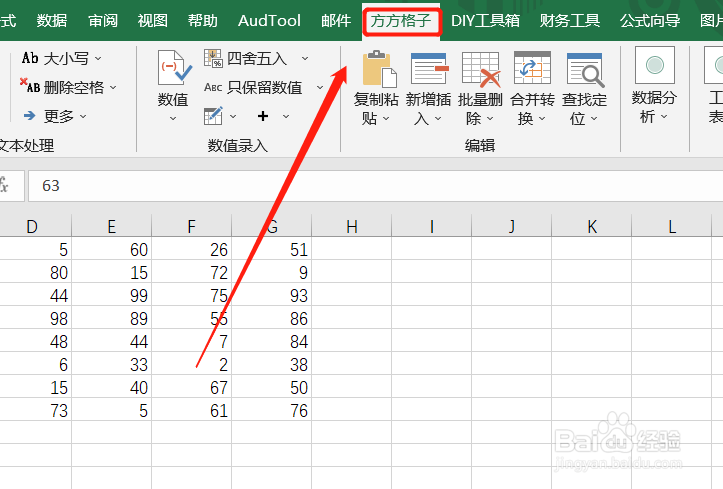This screenshot has height=489, width=723.
Task: Select column H header
Action: click(x=351, y=226)
